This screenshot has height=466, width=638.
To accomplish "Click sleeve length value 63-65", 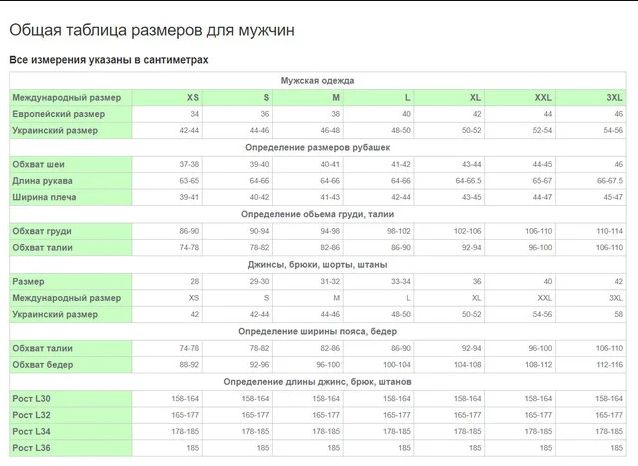I will pyautogui.click(x=189, y=181).
